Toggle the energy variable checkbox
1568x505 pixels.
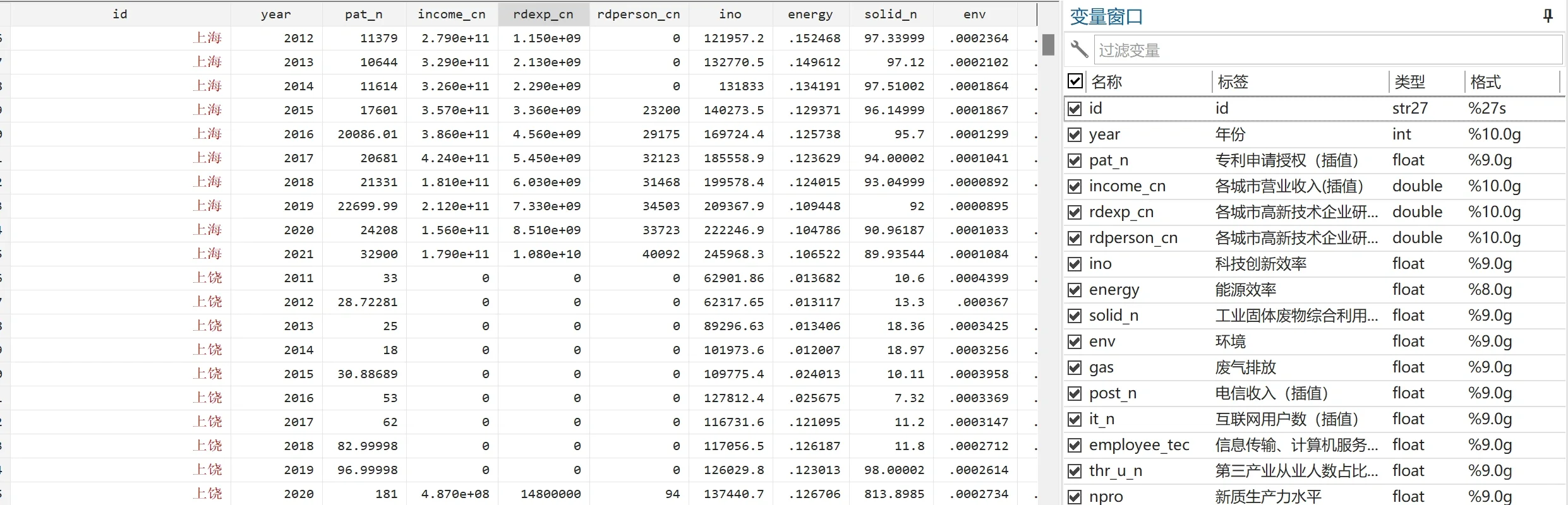(1075, 290)
